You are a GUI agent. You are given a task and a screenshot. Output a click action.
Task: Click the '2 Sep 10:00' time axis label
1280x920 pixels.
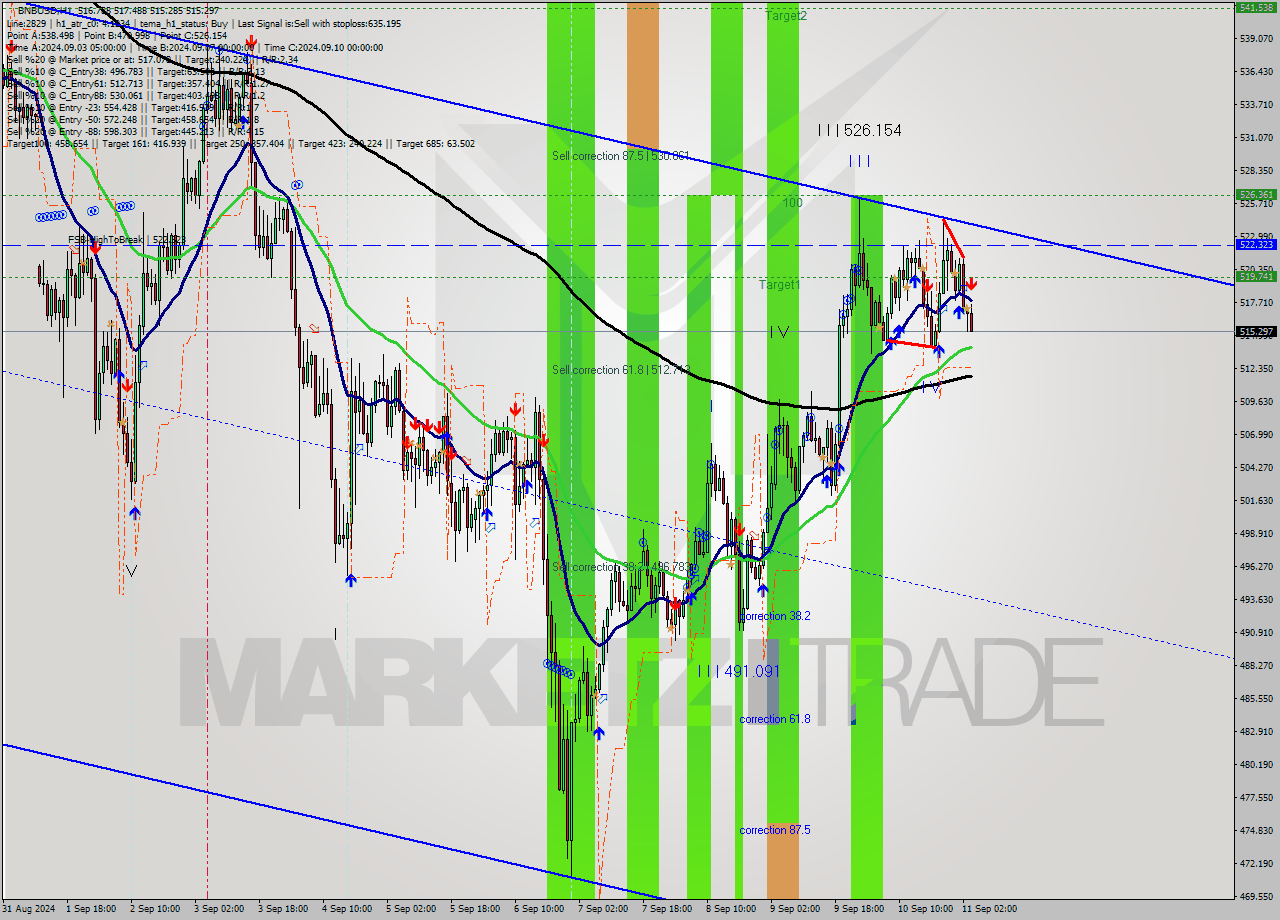click(154, 909)
